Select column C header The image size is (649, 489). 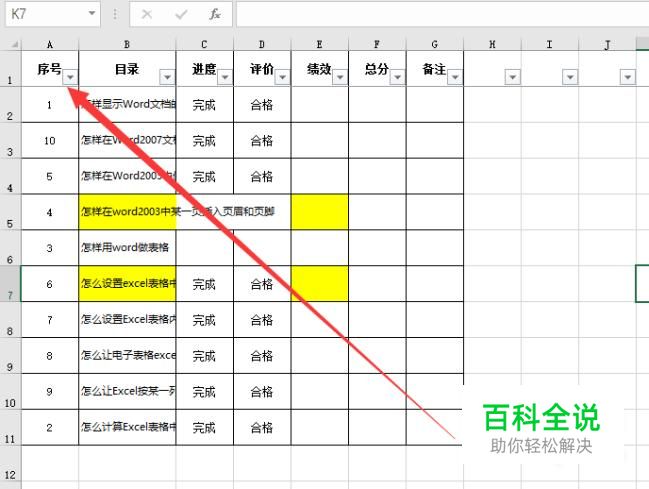tap(204, 44)
